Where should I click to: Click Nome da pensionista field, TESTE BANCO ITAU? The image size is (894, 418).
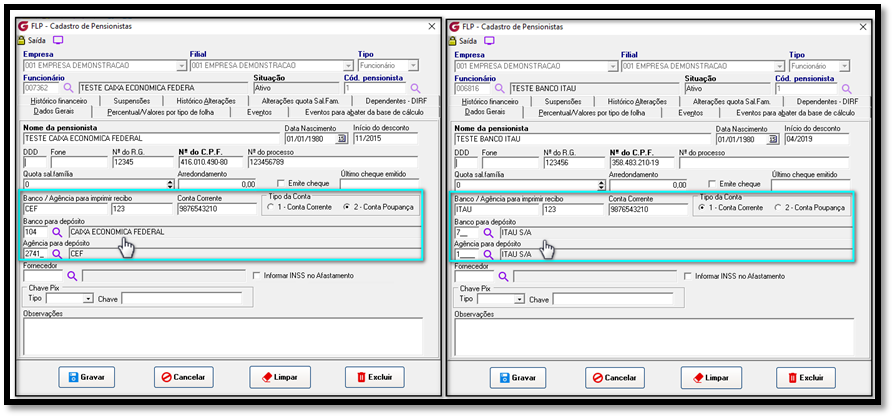[582, 139]
